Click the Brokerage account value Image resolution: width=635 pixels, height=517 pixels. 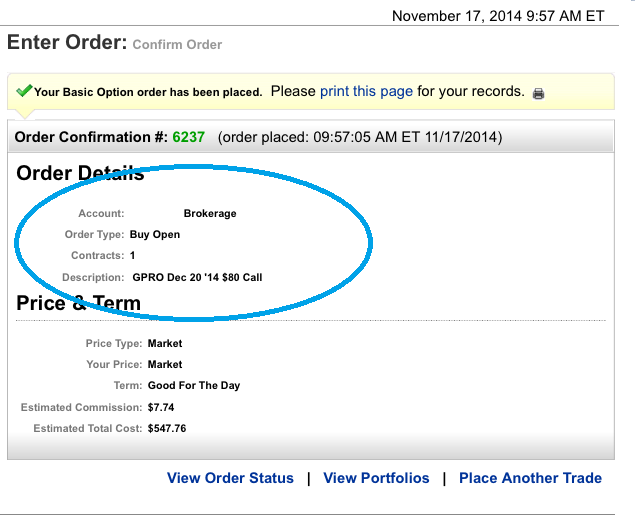[x=210, y=213]
